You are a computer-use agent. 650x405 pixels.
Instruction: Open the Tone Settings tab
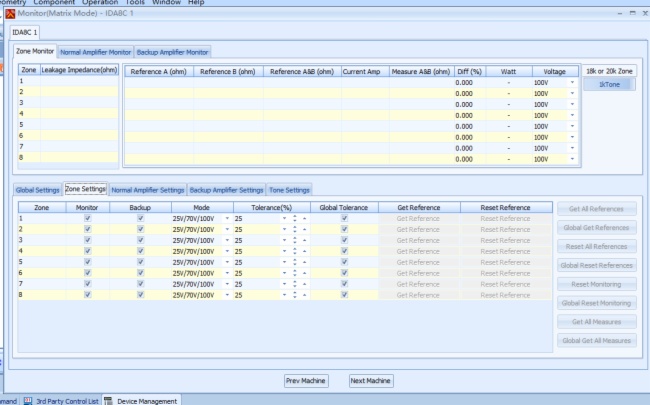(289, 189)
